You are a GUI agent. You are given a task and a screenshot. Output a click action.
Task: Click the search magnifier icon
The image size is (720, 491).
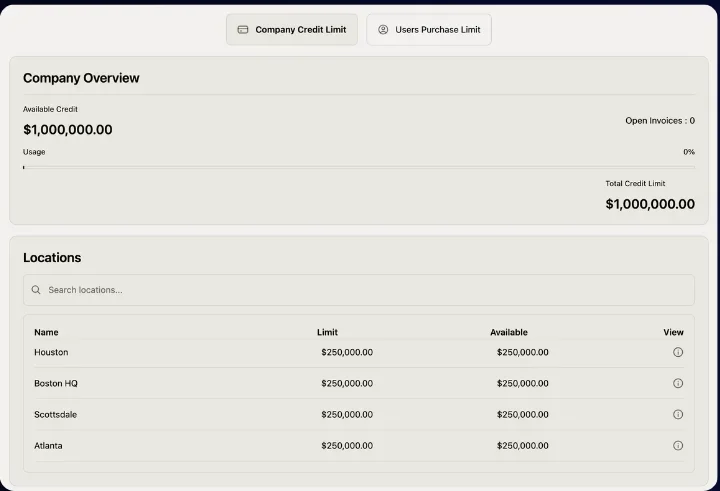click(x=36, y=290)
